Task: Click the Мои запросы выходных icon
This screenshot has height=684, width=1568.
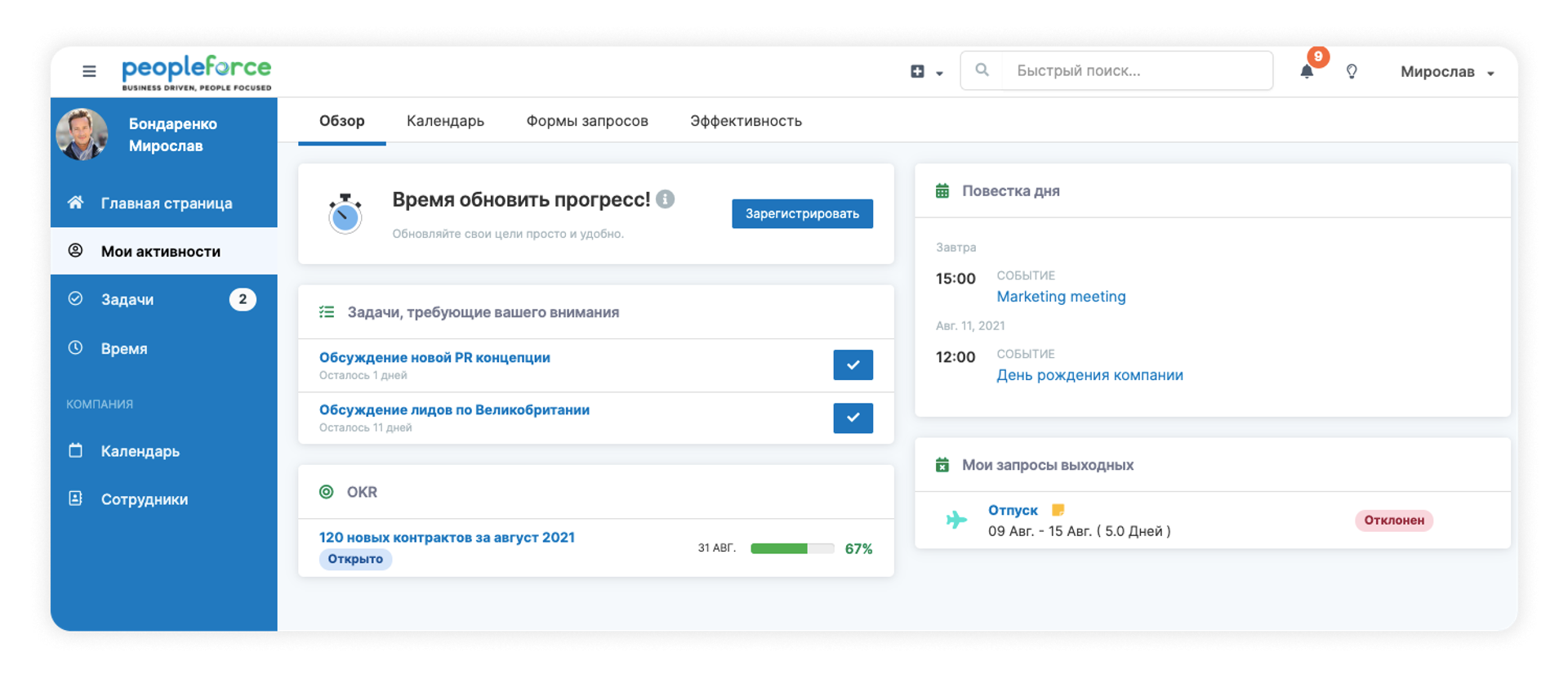Action: [x=942, y=465]
